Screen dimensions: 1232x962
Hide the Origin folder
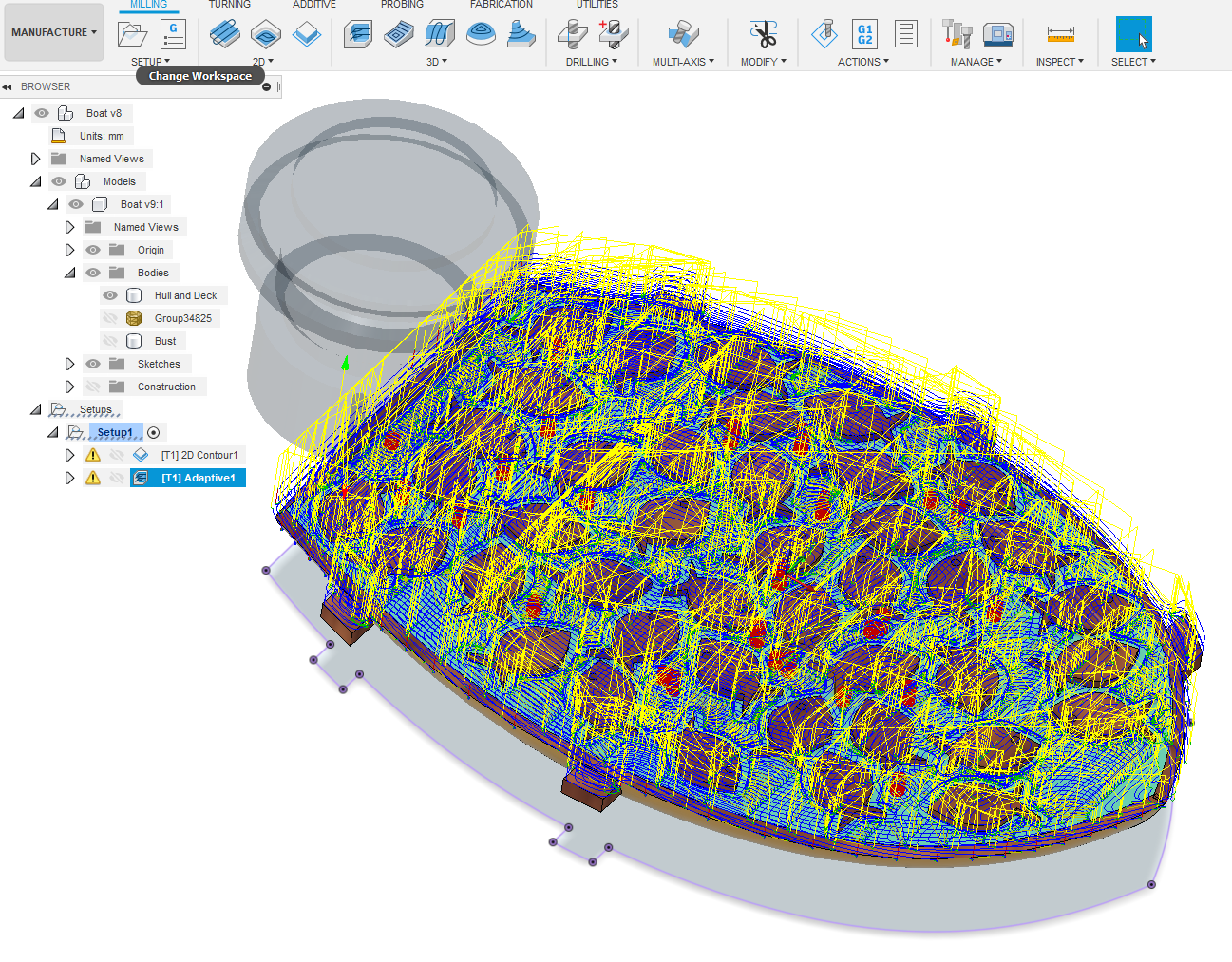click(x=93, y=250)
